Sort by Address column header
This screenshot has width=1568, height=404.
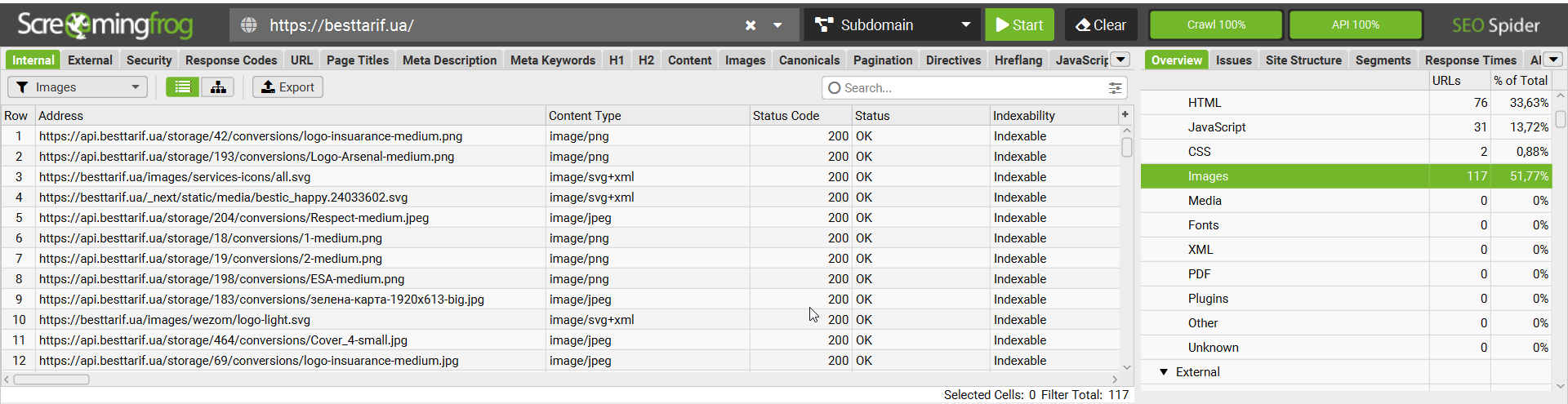pyautogui.click(x=290, y=115)
